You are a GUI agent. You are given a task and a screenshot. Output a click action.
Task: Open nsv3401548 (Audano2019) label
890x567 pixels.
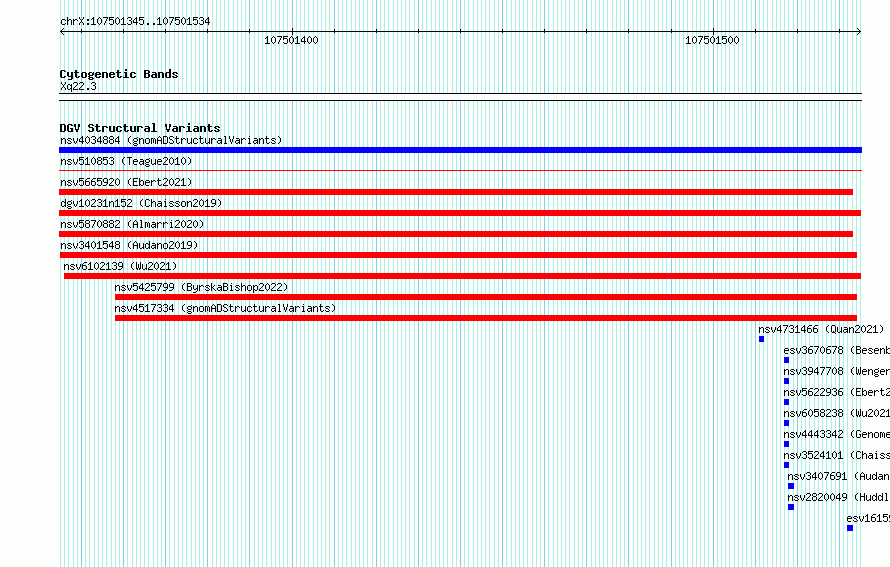[x=129, y=245]
